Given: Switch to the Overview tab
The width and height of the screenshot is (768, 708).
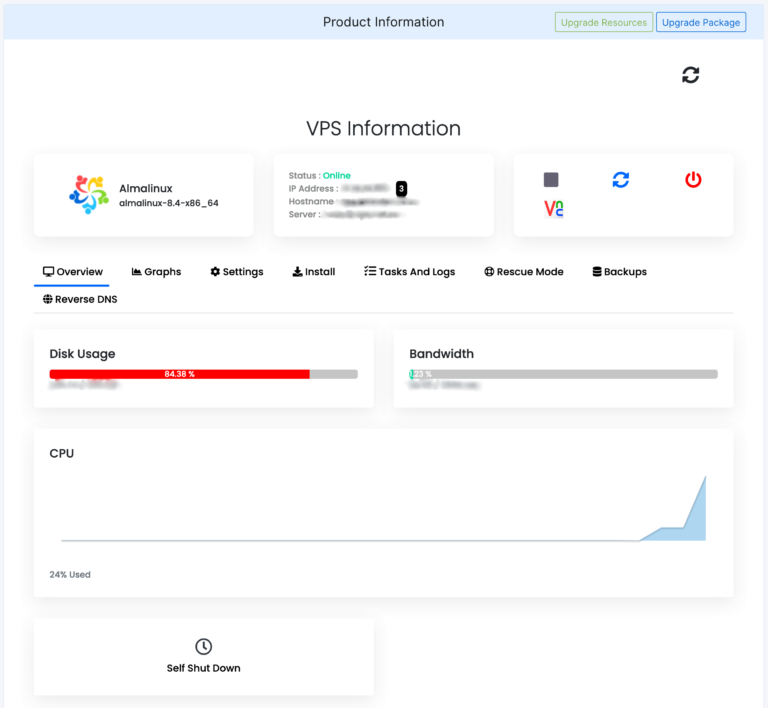Looking at the screenshot, I should (x=72, y=272).
